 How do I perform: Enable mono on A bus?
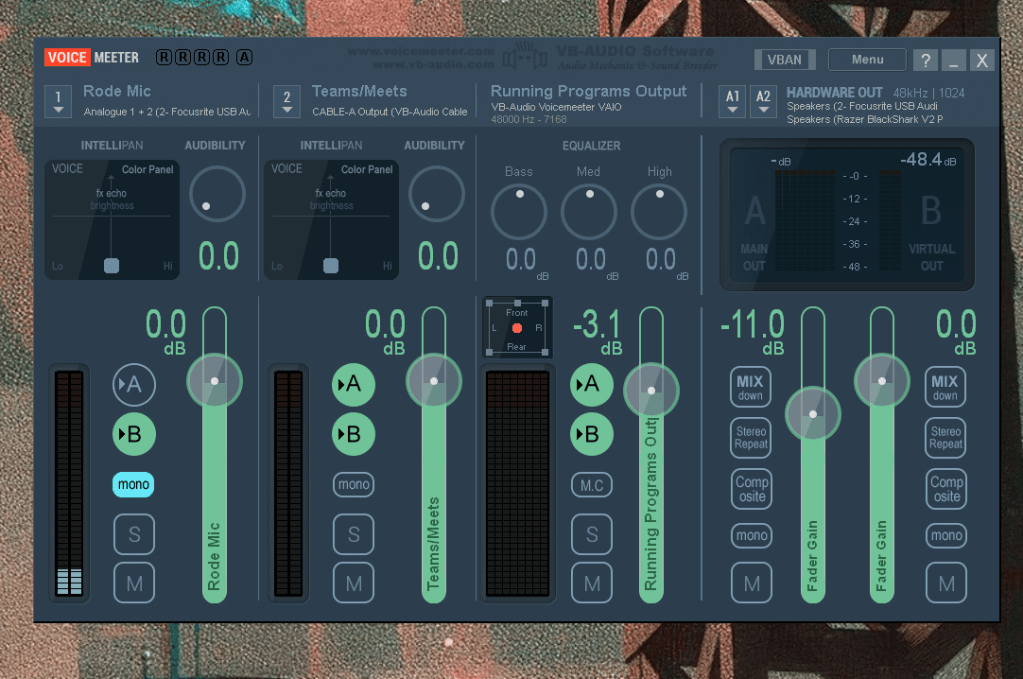tap(752, 536)
